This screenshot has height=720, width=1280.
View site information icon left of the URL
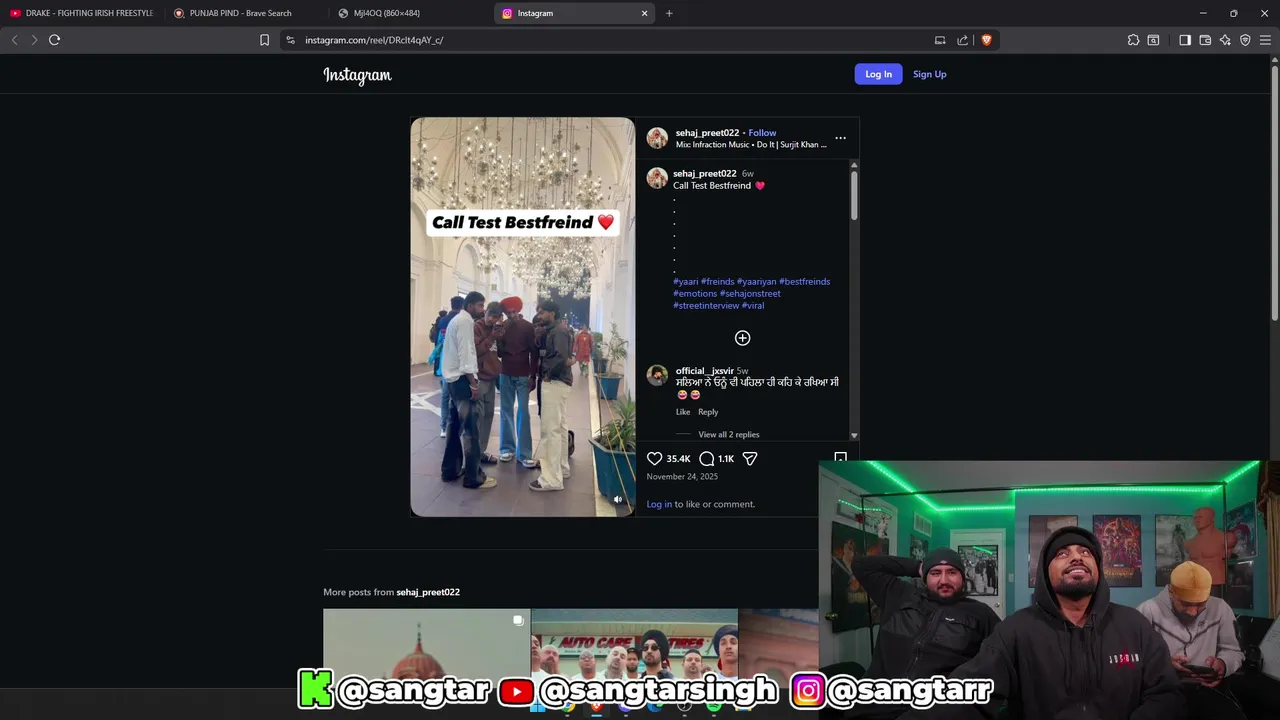click(x=290, y=40)
